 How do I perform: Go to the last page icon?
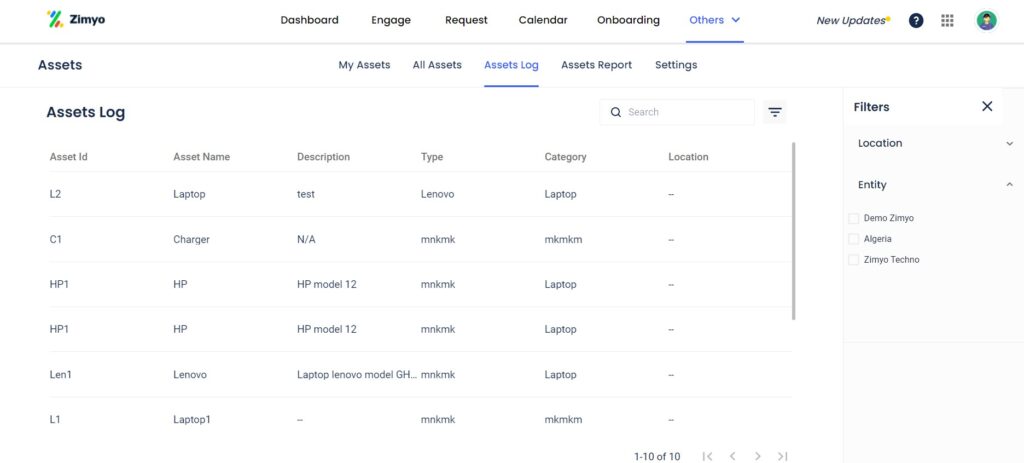782,456
